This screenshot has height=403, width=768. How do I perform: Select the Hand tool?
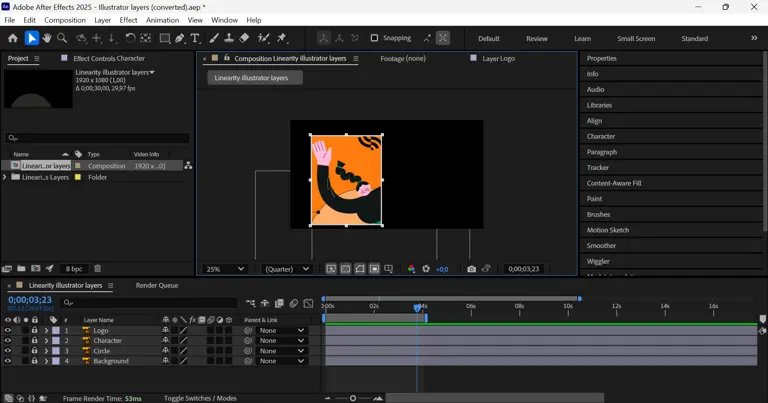tap(47, 38)
